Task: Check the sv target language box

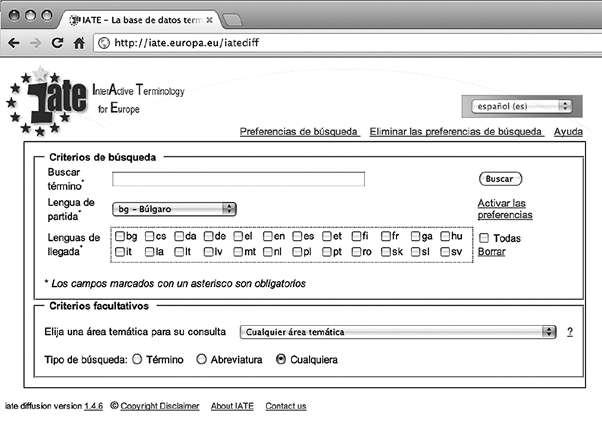Action: (445, 252)
